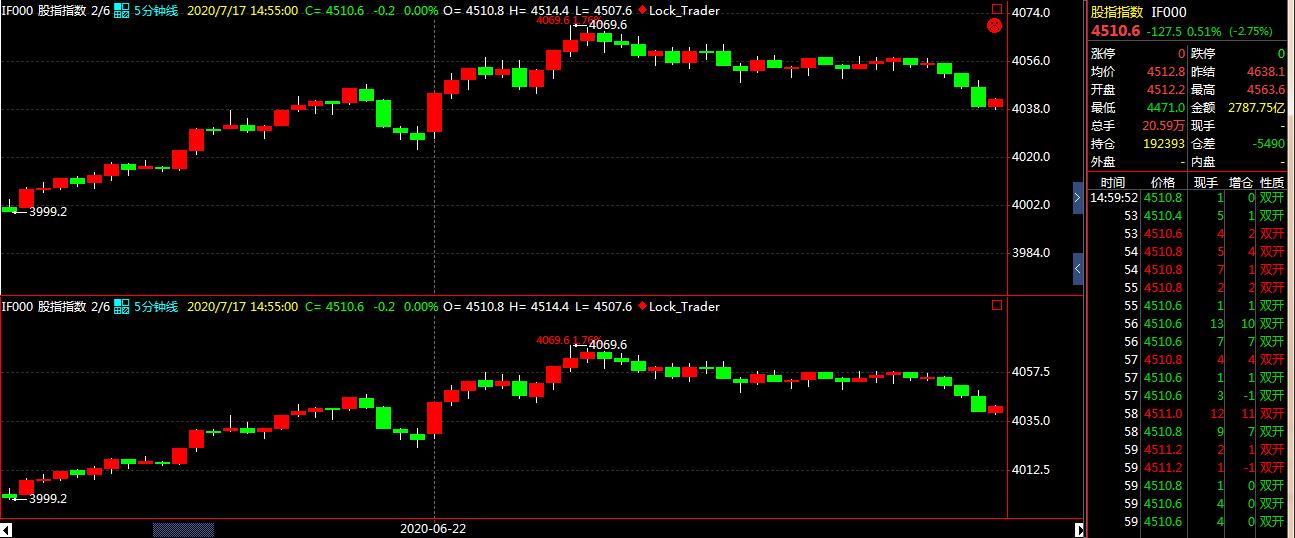Click the 现手 column header
Screen dimensions: 1295x538
pos(1205,182)
